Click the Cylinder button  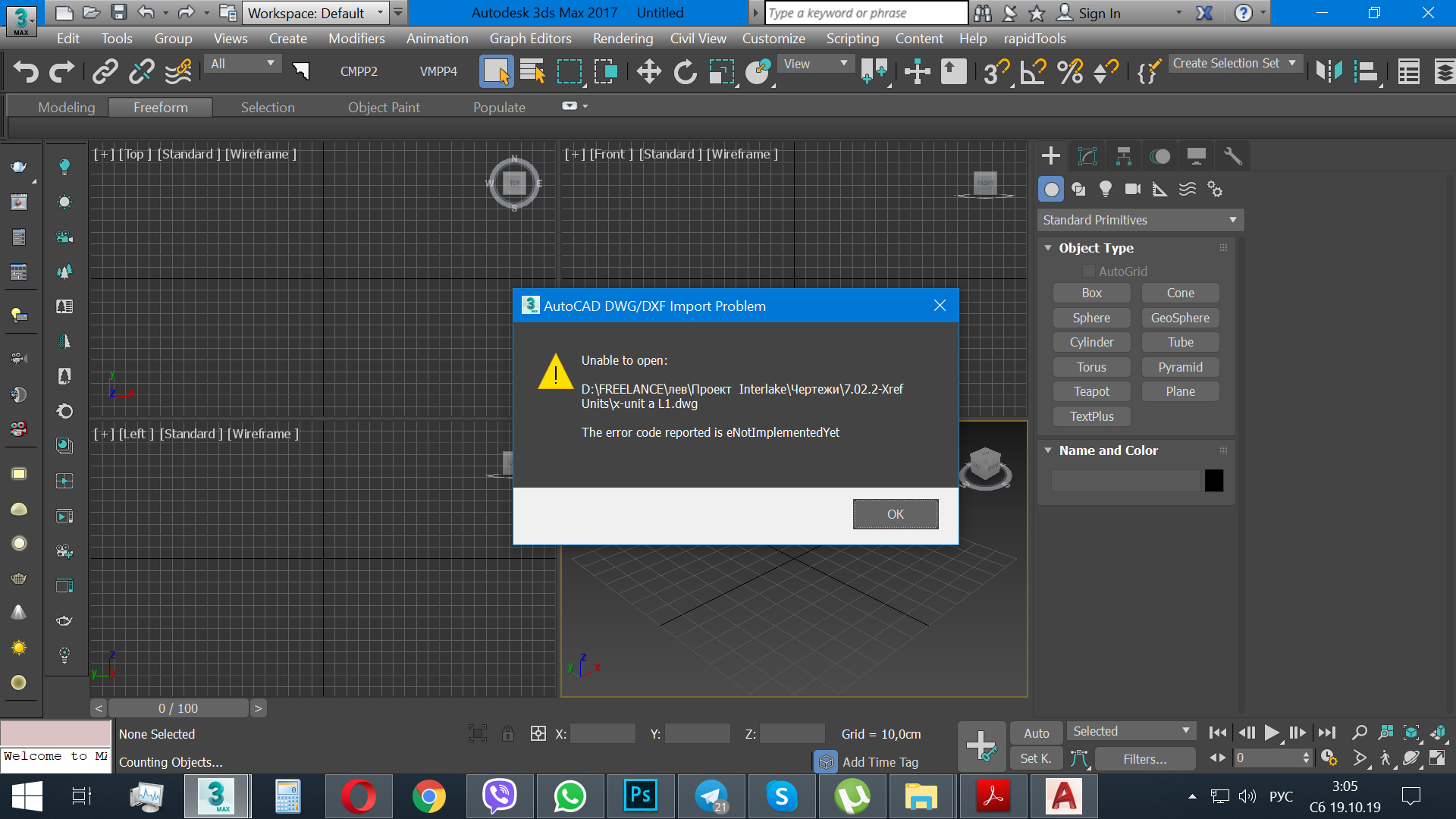point(1091,342)
